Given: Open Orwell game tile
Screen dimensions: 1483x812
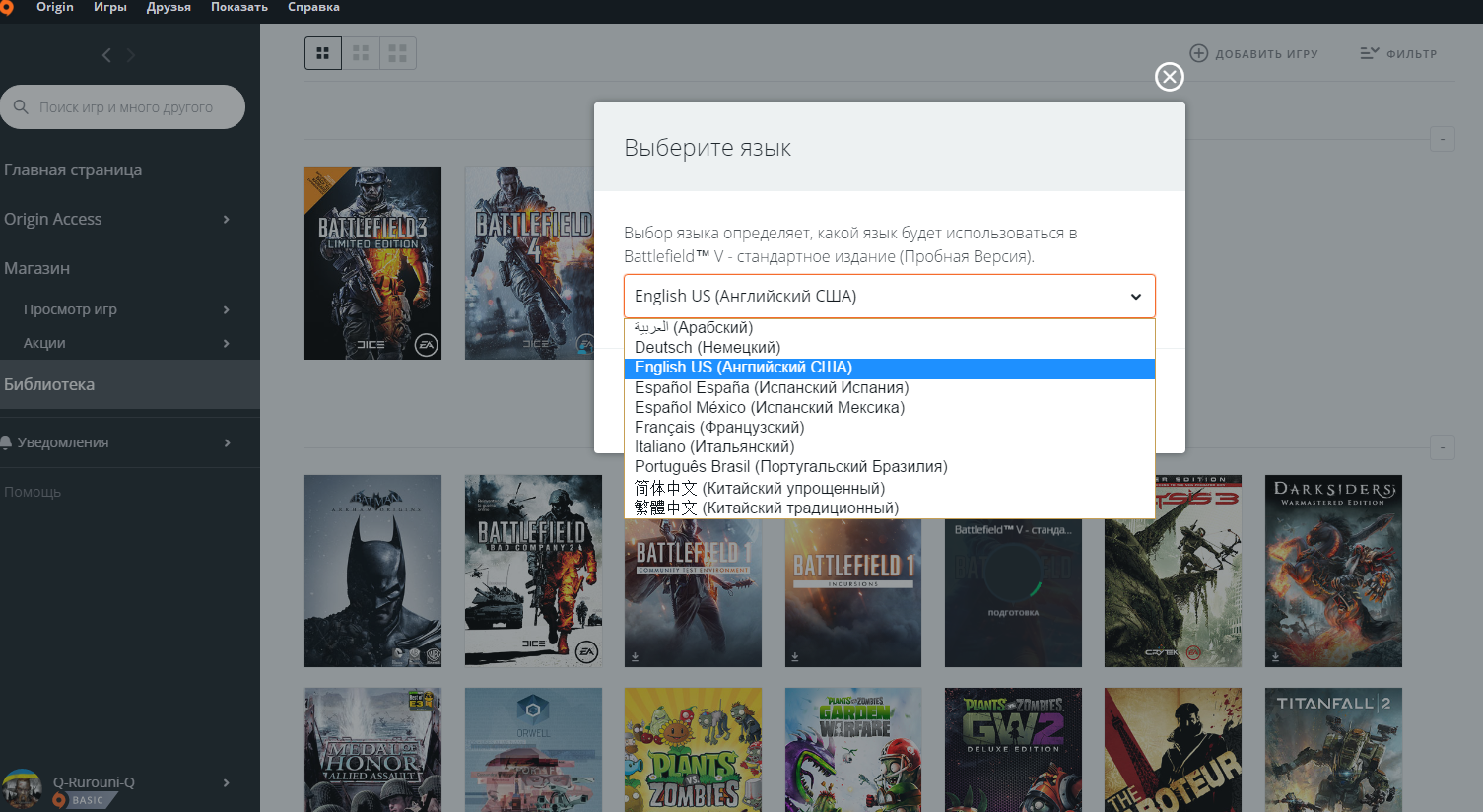Looking at the screenshot, I should pos(533,750).
